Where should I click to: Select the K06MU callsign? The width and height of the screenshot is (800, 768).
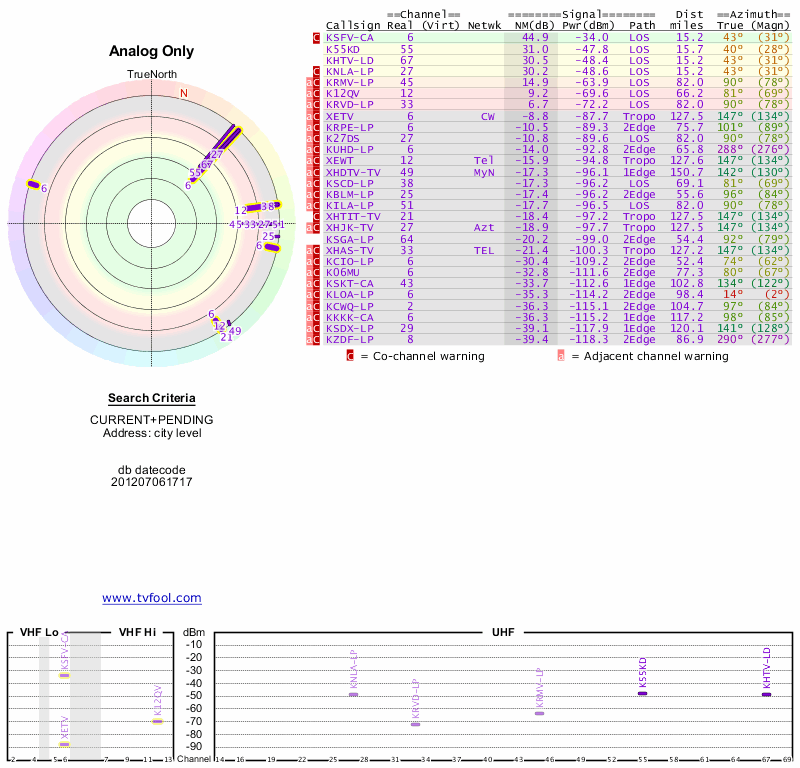[343, 272]
